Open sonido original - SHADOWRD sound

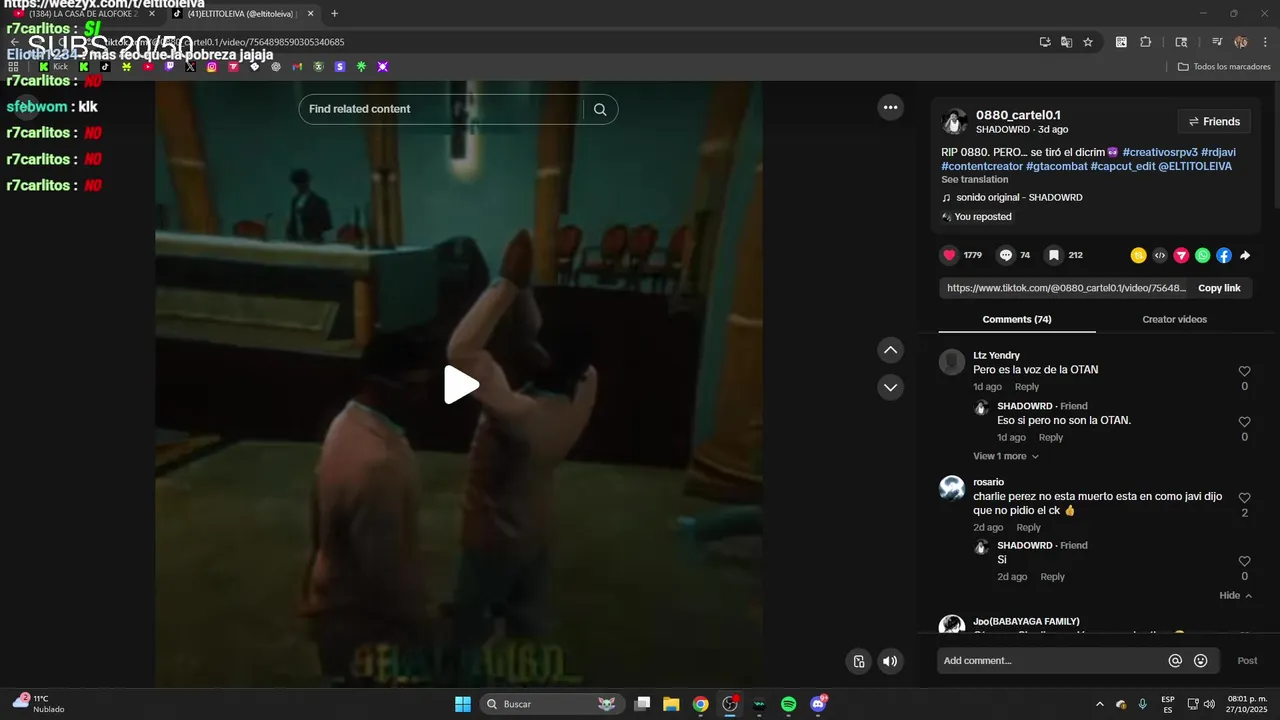[1019, 198]
